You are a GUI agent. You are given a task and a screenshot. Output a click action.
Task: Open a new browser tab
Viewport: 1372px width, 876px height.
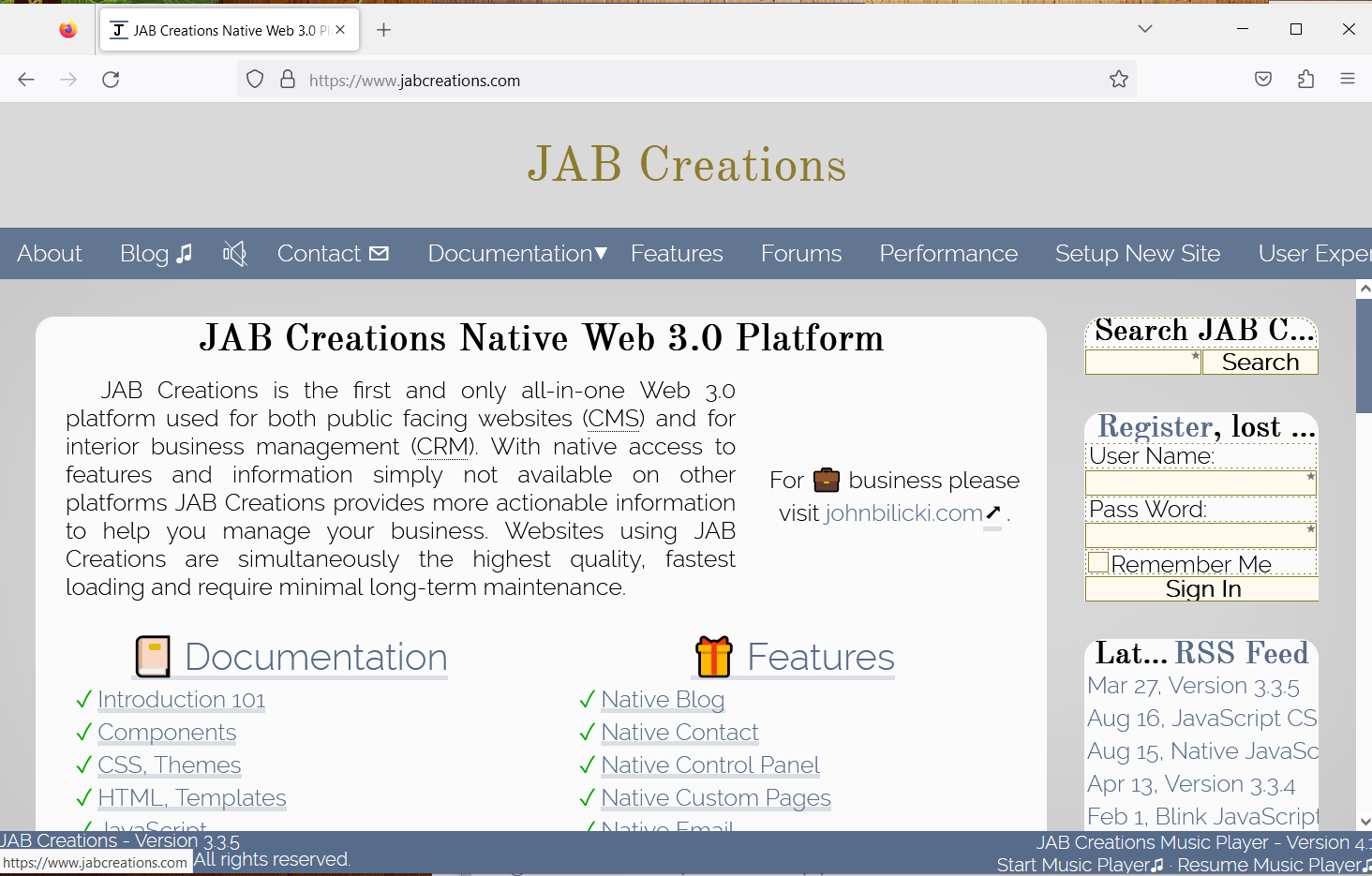click(x=383, y=30)
